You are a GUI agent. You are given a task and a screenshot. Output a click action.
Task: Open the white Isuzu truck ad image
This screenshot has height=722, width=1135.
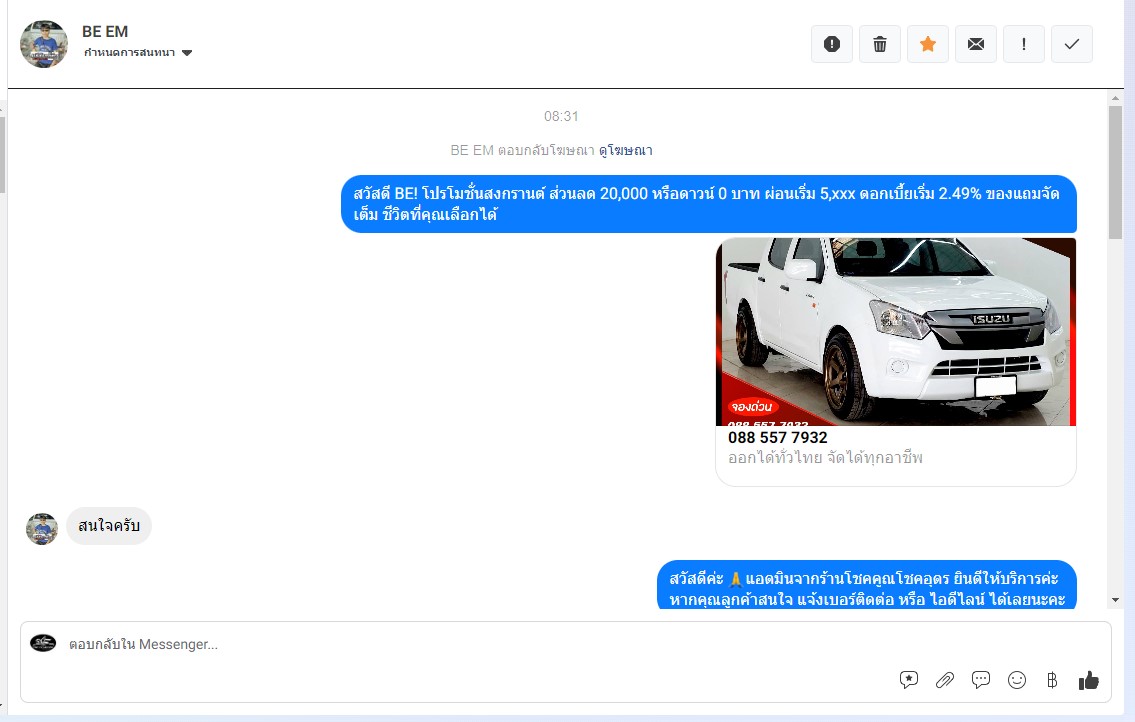896,331
